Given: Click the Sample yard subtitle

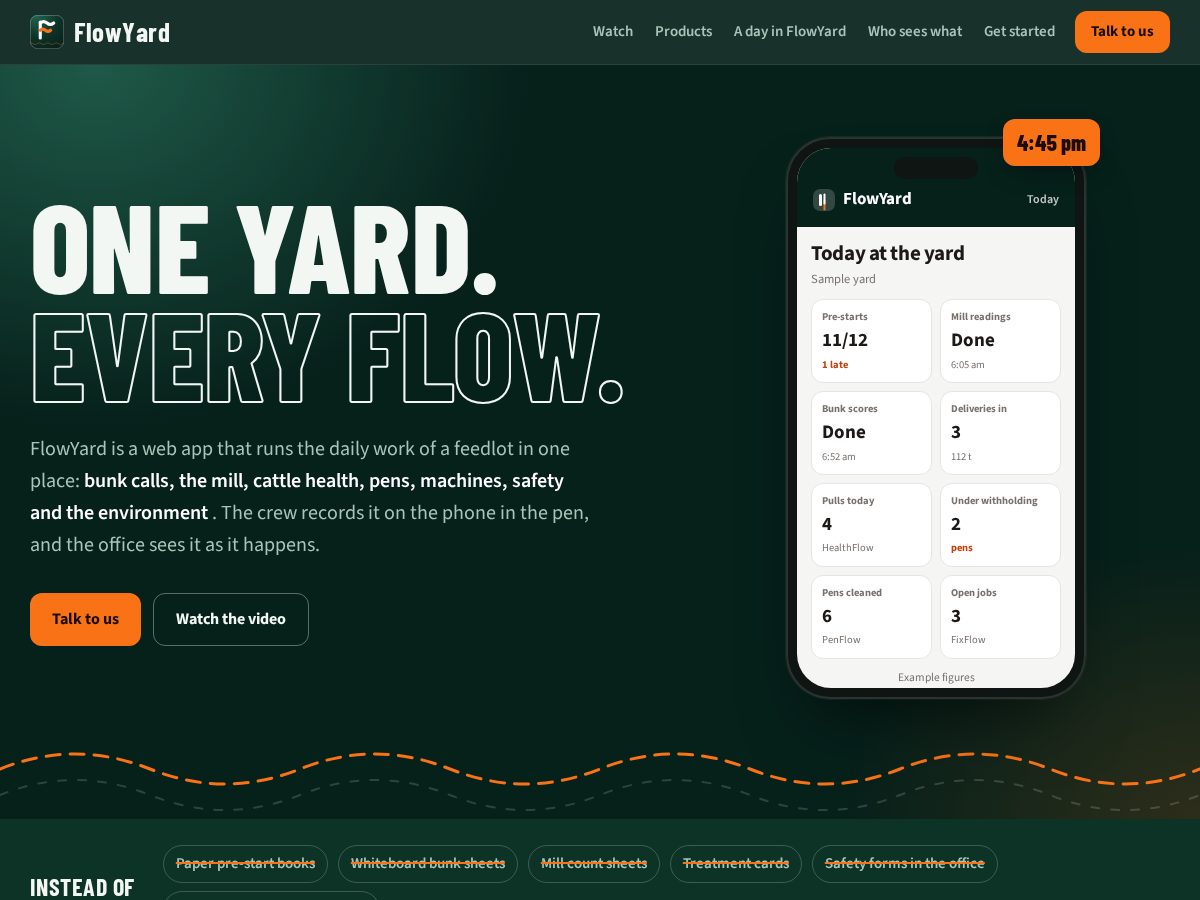Looking at the screenshot, I should point(843,279).
